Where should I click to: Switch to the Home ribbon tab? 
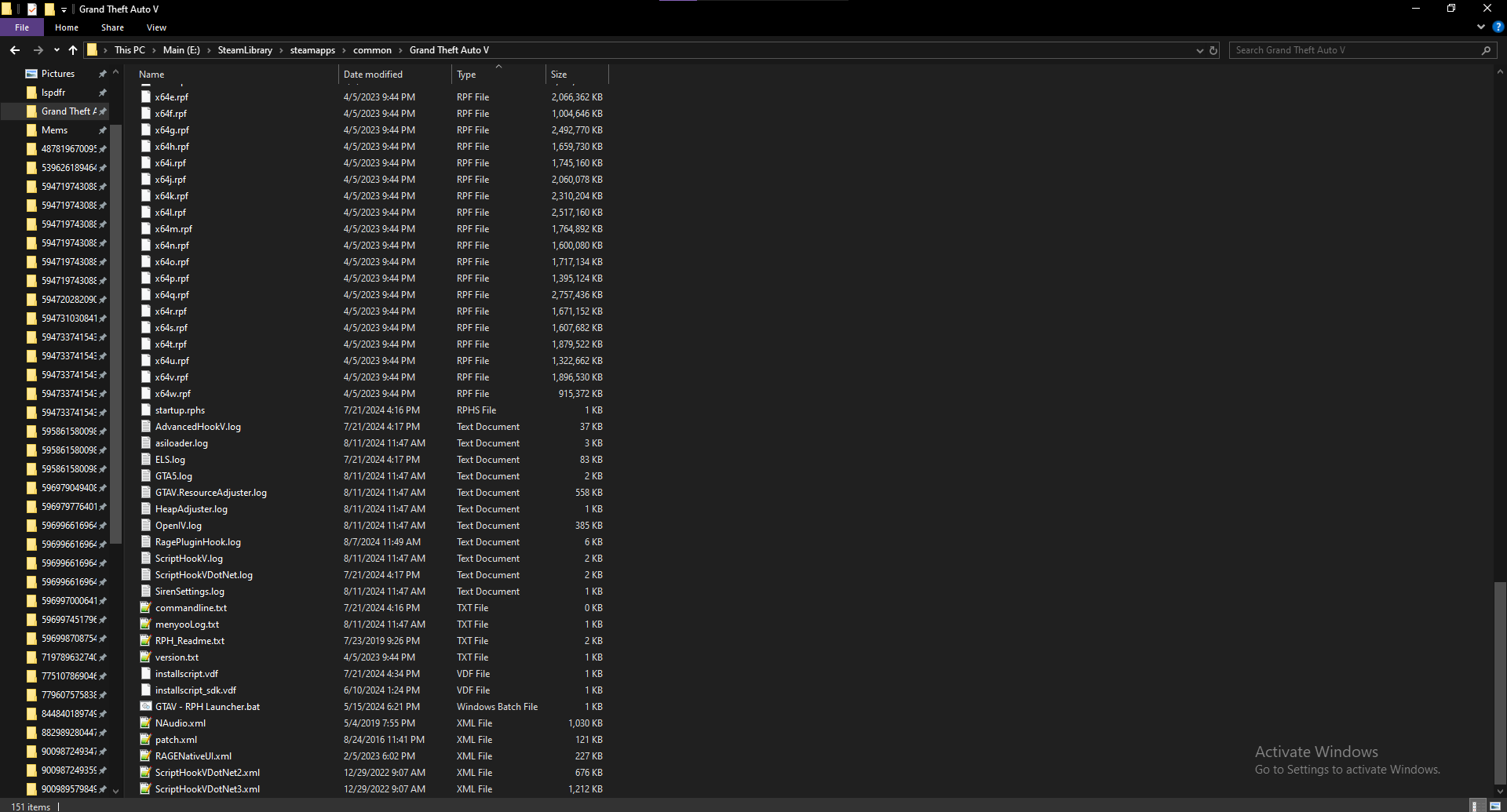(67, 27)
